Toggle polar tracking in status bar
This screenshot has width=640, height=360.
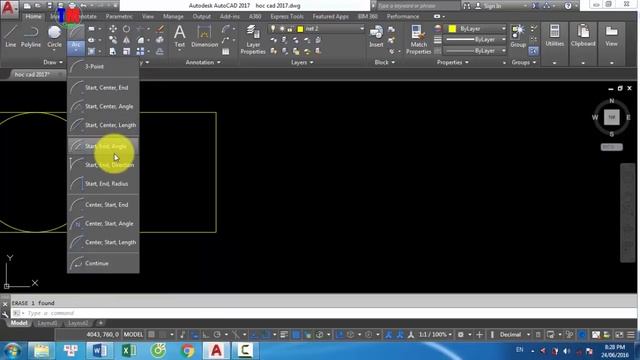pyautogui.click(x=217, y=334)
